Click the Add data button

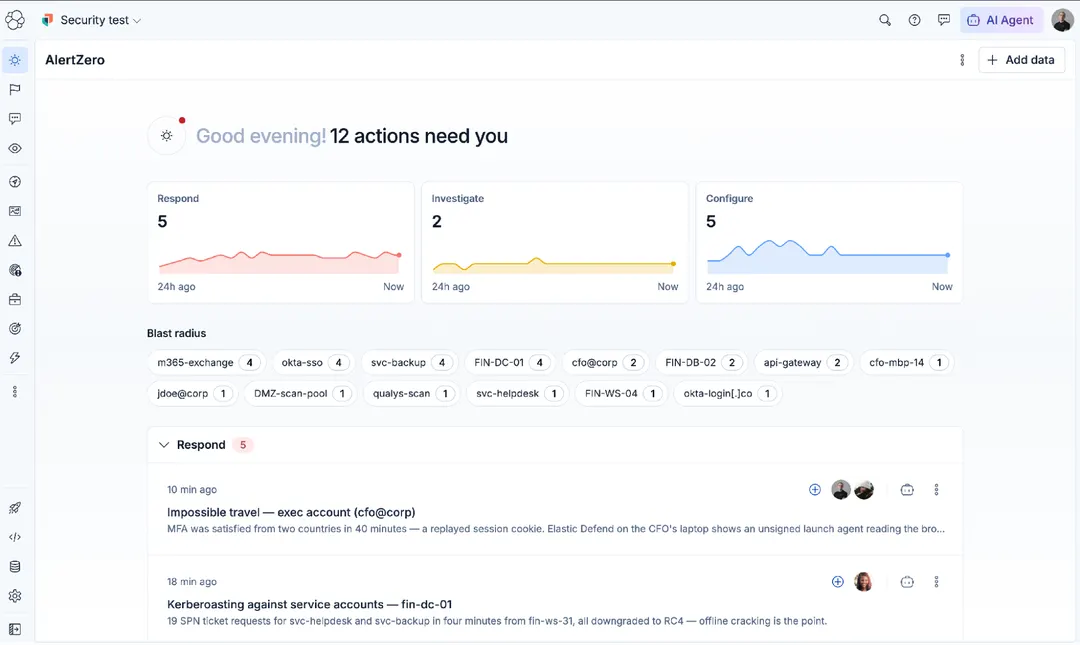click(x=1021, y=60)
